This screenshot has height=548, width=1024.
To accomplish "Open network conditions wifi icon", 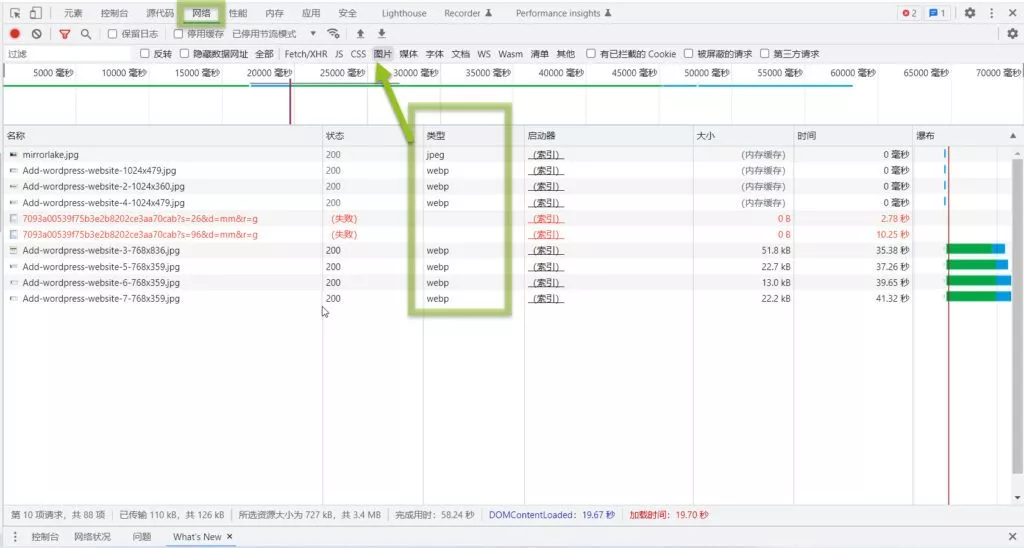I will point(333,33).
